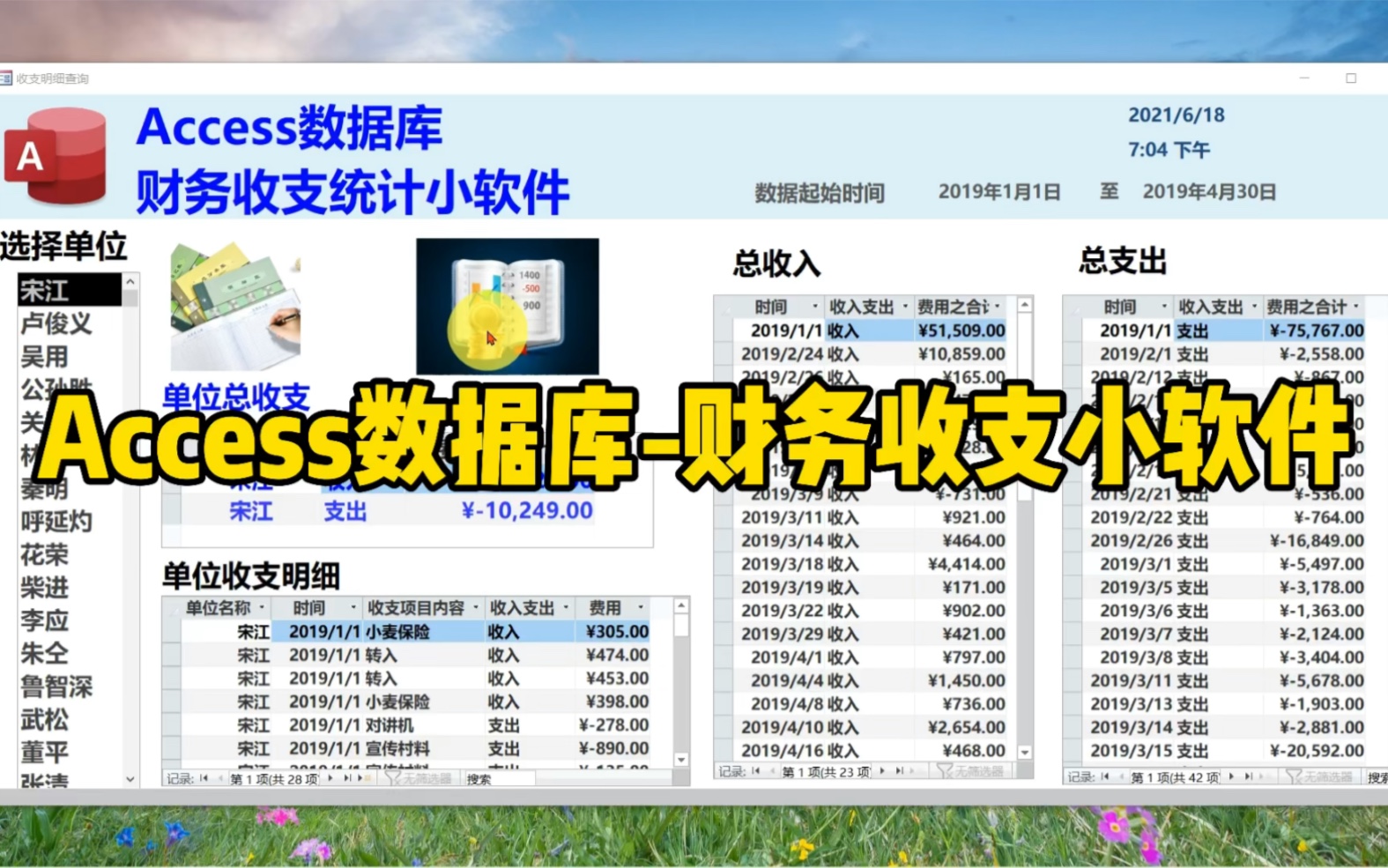The height and width of the screenshot is (868, 1388).
Task: Open 单位名称 column filter dropdown
Action: click(262, 607)
